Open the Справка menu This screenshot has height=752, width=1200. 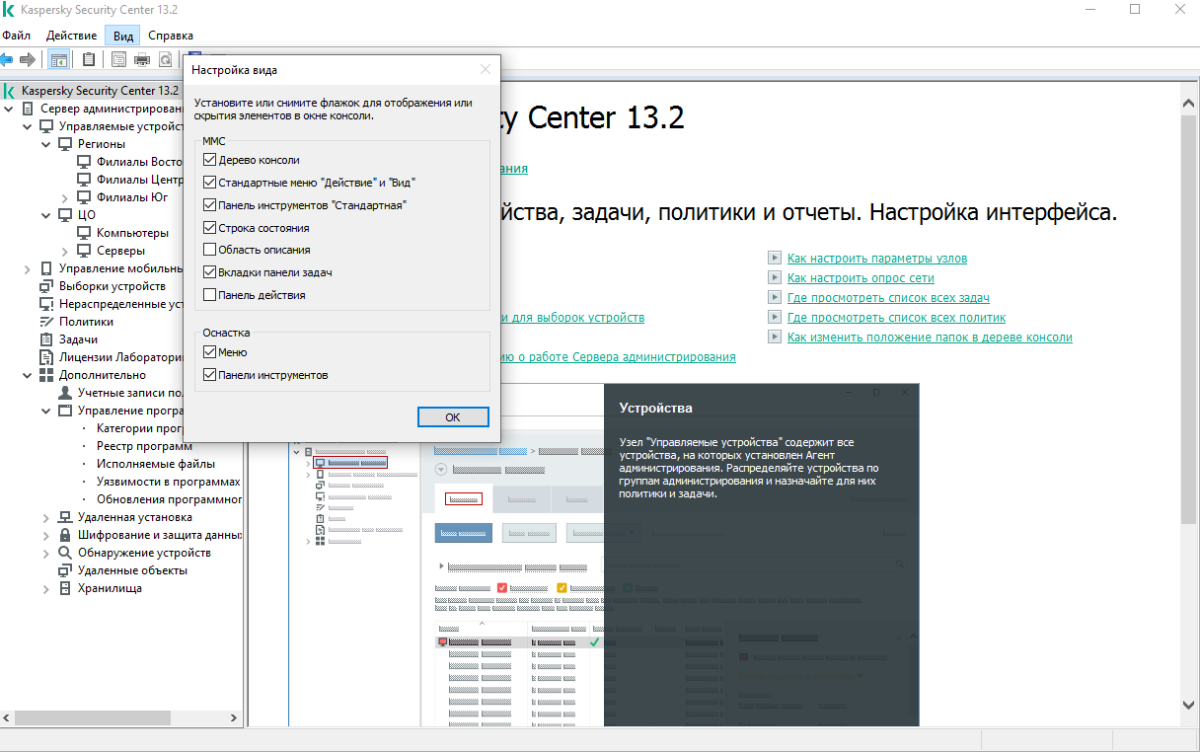[x=171, y=35]
